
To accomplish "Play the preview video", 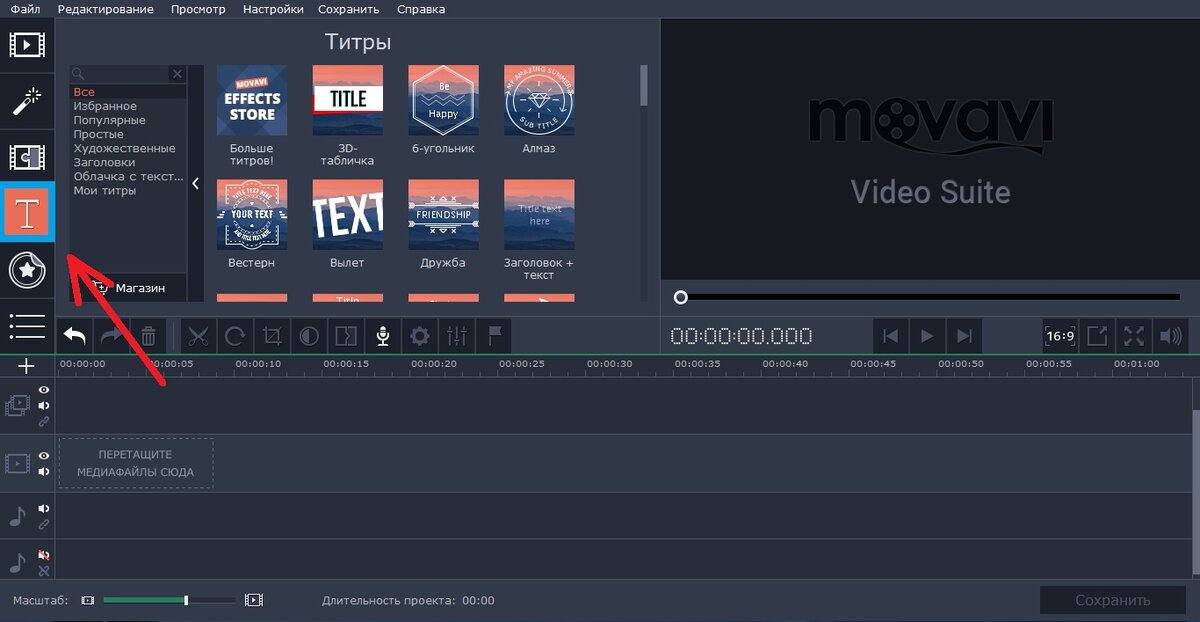I will pyautogui.click(x=927, y=336).
